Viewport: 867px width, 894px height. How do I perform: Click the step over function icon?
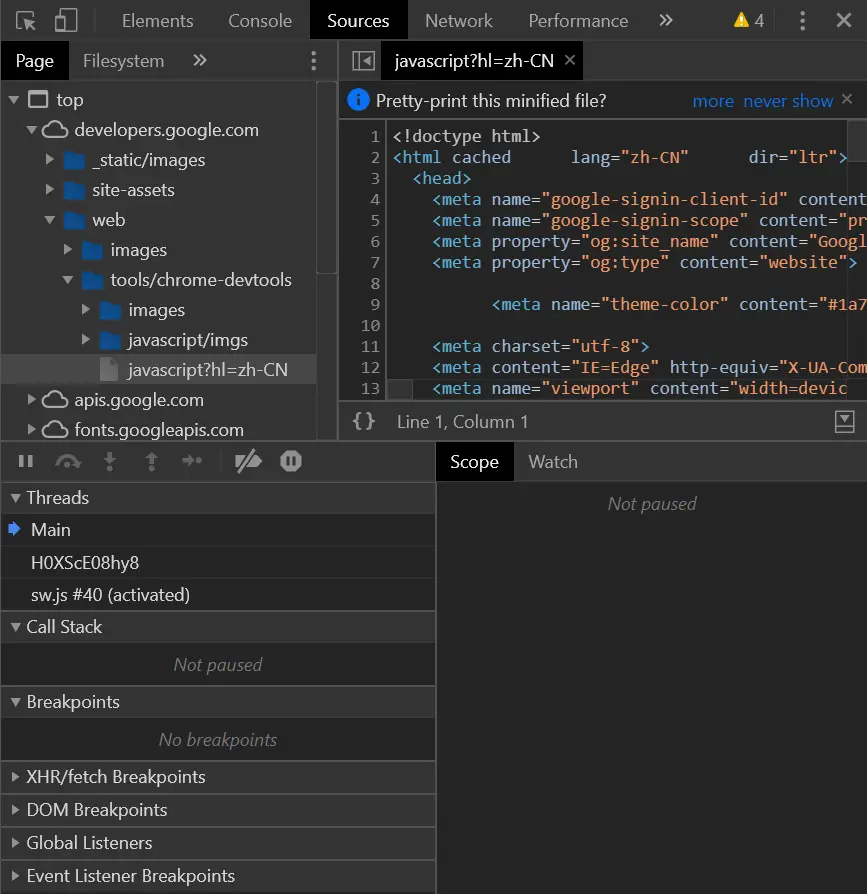pos(68,461)
